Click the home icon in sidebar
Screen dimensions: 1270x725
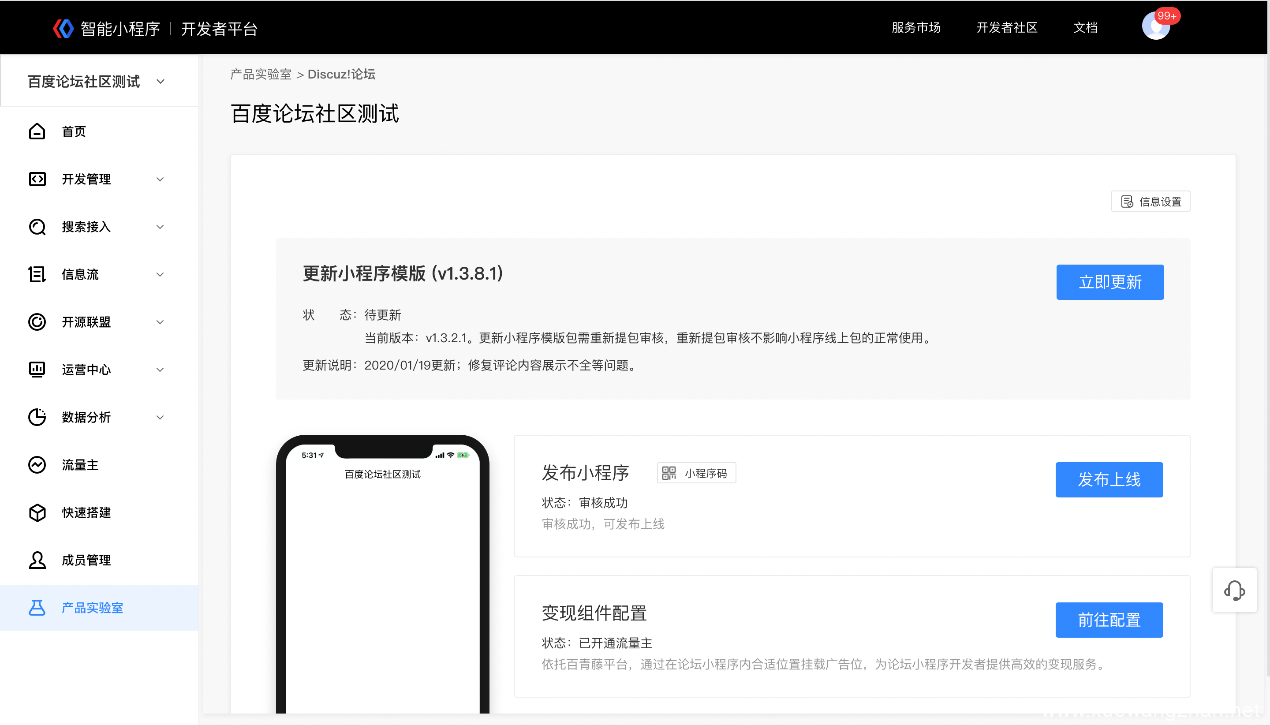click(x=37, y=132)
